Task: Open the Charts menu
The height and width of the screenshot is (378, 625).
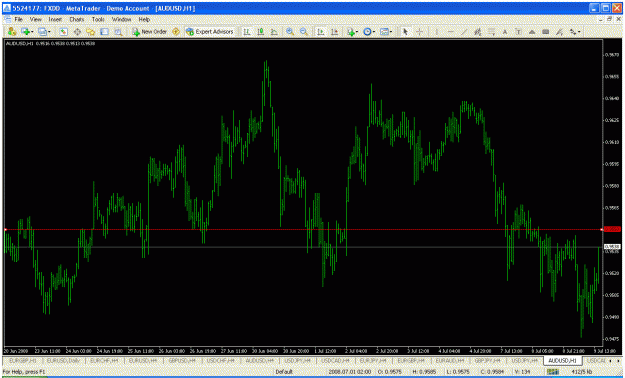Action: click(x=77, y=19)
